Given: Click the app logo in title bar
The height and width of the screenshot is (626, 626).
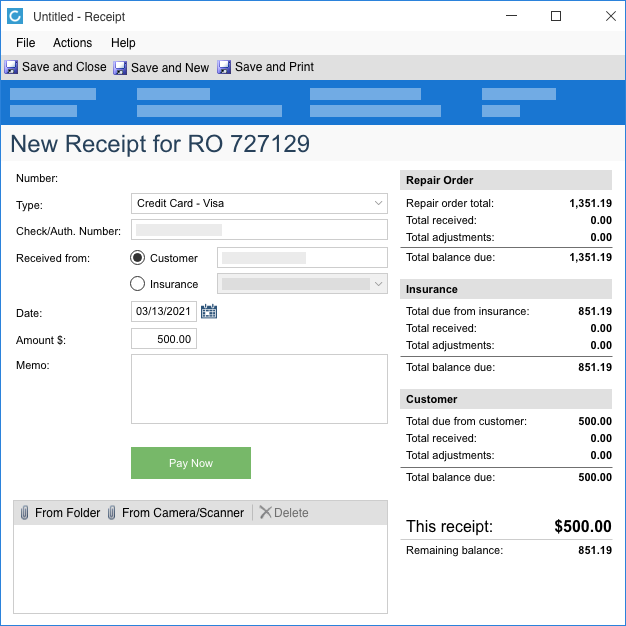Looking at the screenshot, I should [15, 17].
